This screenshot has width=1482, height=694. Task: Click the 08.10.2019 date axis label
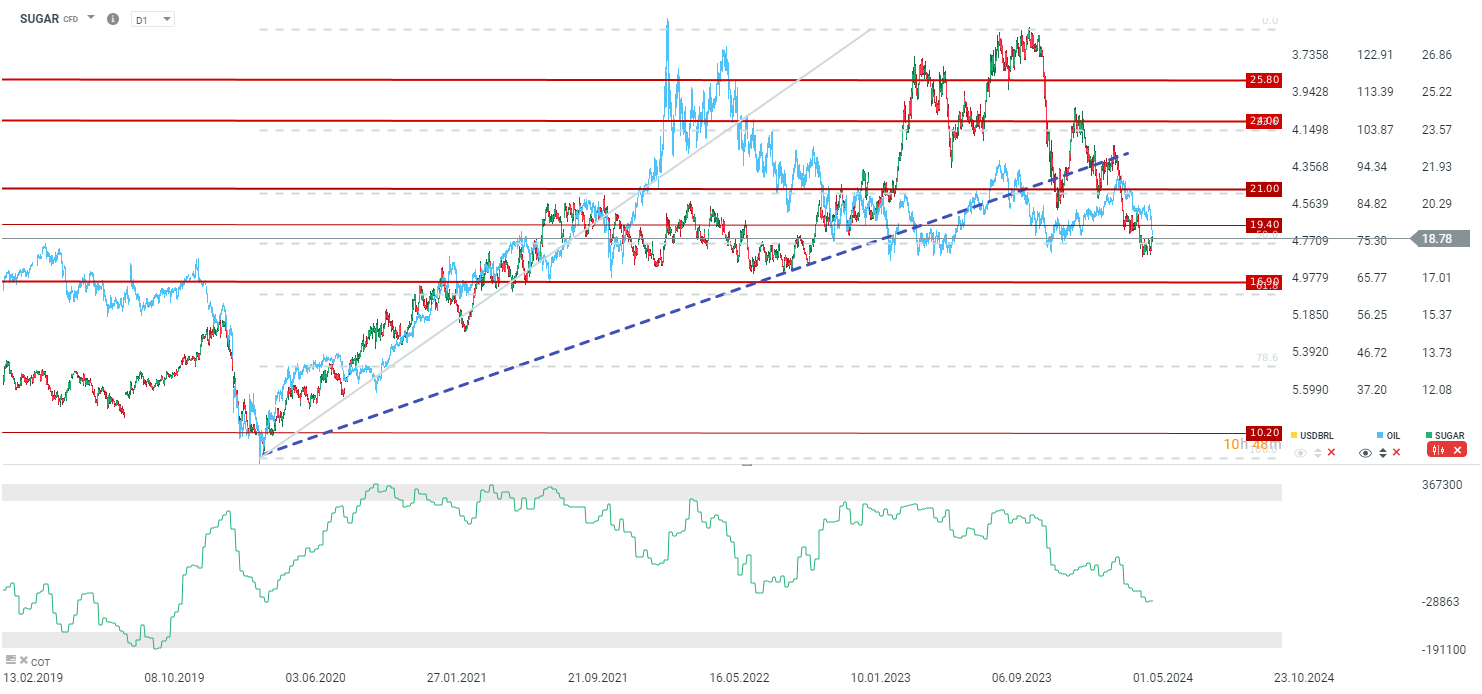click(x=174, y=677)
